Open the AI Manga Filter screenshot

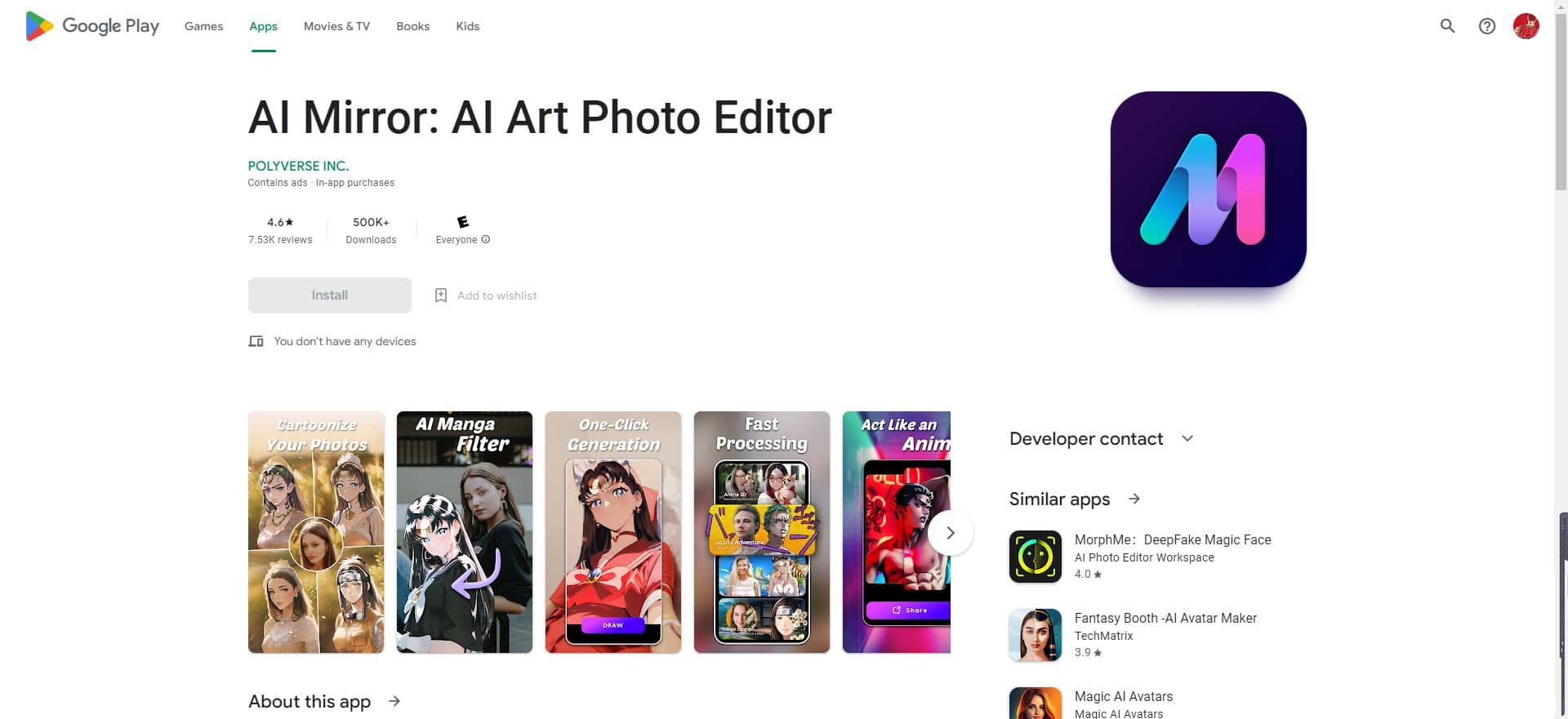tap(464, 532)
